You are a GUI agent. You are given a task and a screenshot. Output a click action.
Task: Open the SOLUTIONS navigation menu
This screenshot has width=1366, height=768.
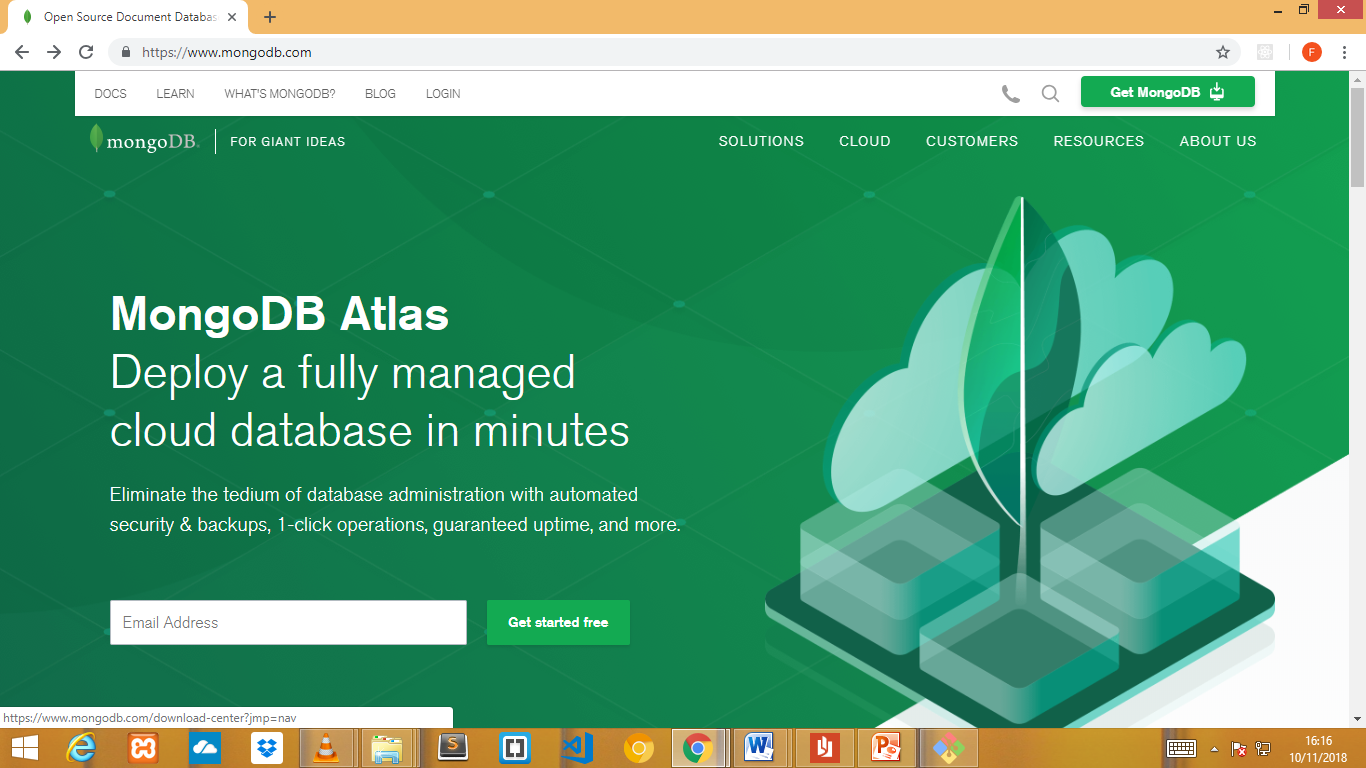click(760, 141)
